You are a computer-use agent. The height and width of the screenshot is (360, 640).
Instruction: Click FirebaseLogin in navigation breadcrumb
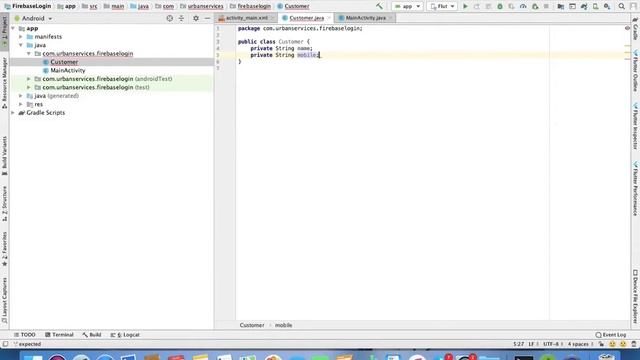point(31,6)
